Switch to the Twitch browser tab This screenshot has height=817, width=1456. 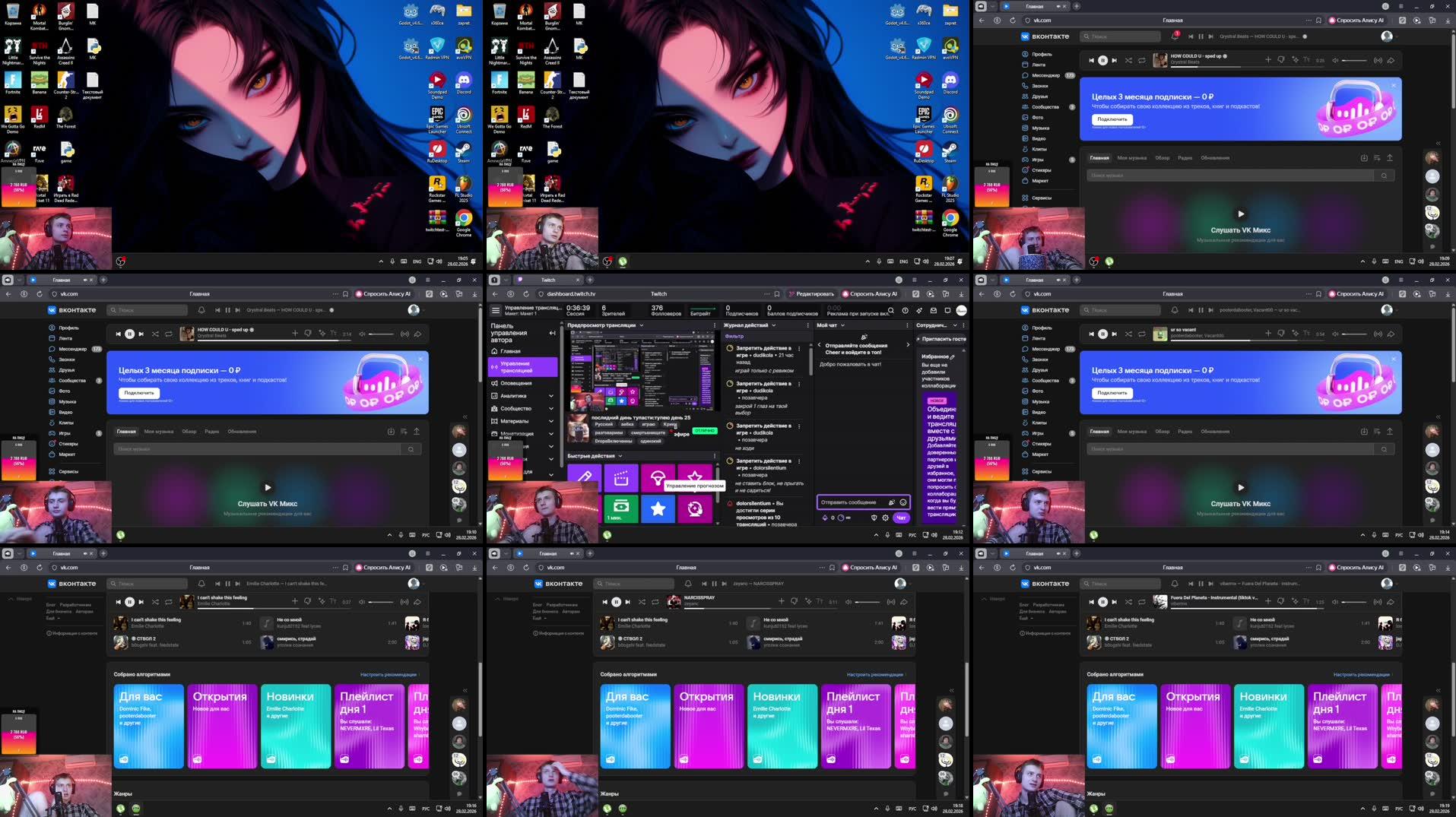547,280
